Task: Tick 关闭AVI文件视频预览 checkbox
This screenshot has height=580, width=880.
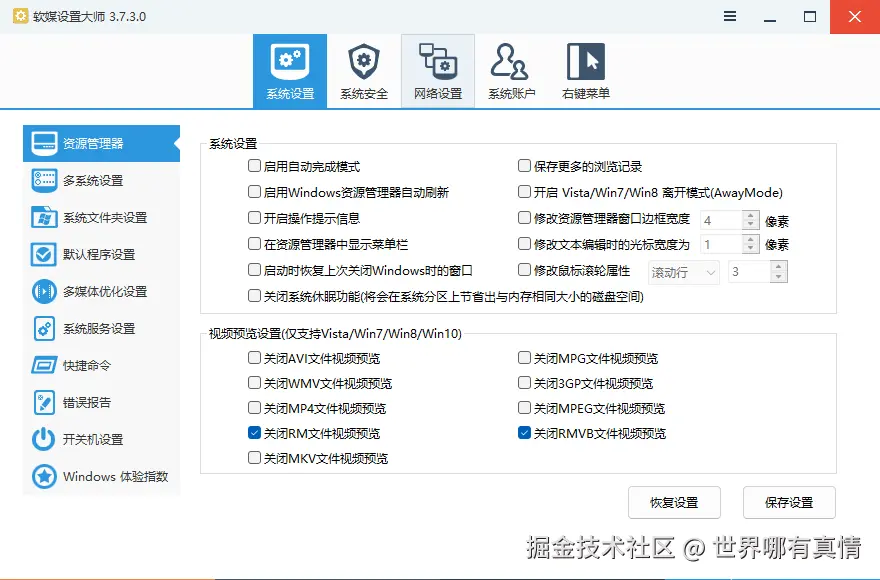Action: click(x=254, y=358)
